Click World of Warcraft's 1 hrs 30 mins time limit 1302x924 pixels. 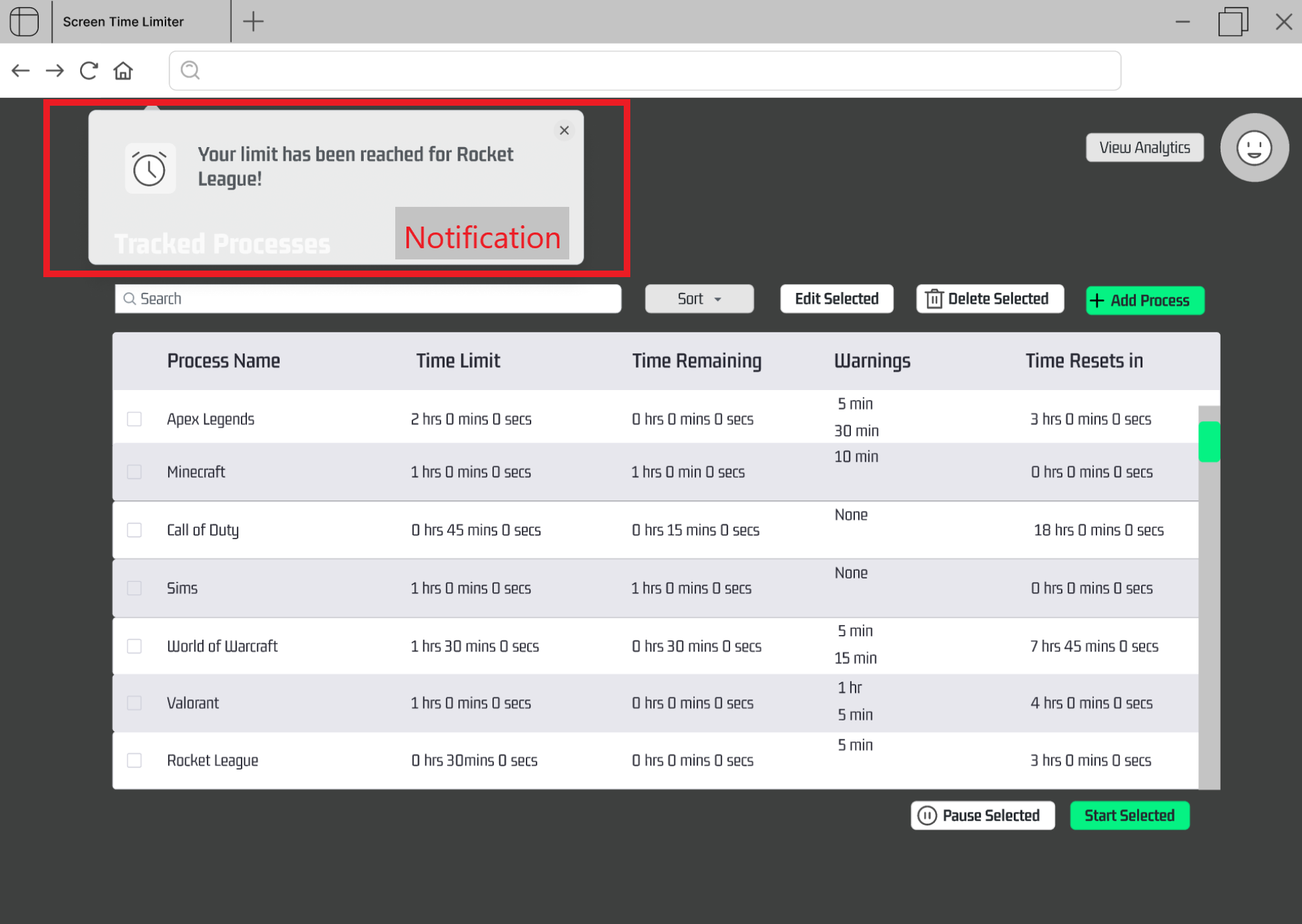[x=475, y=646]
